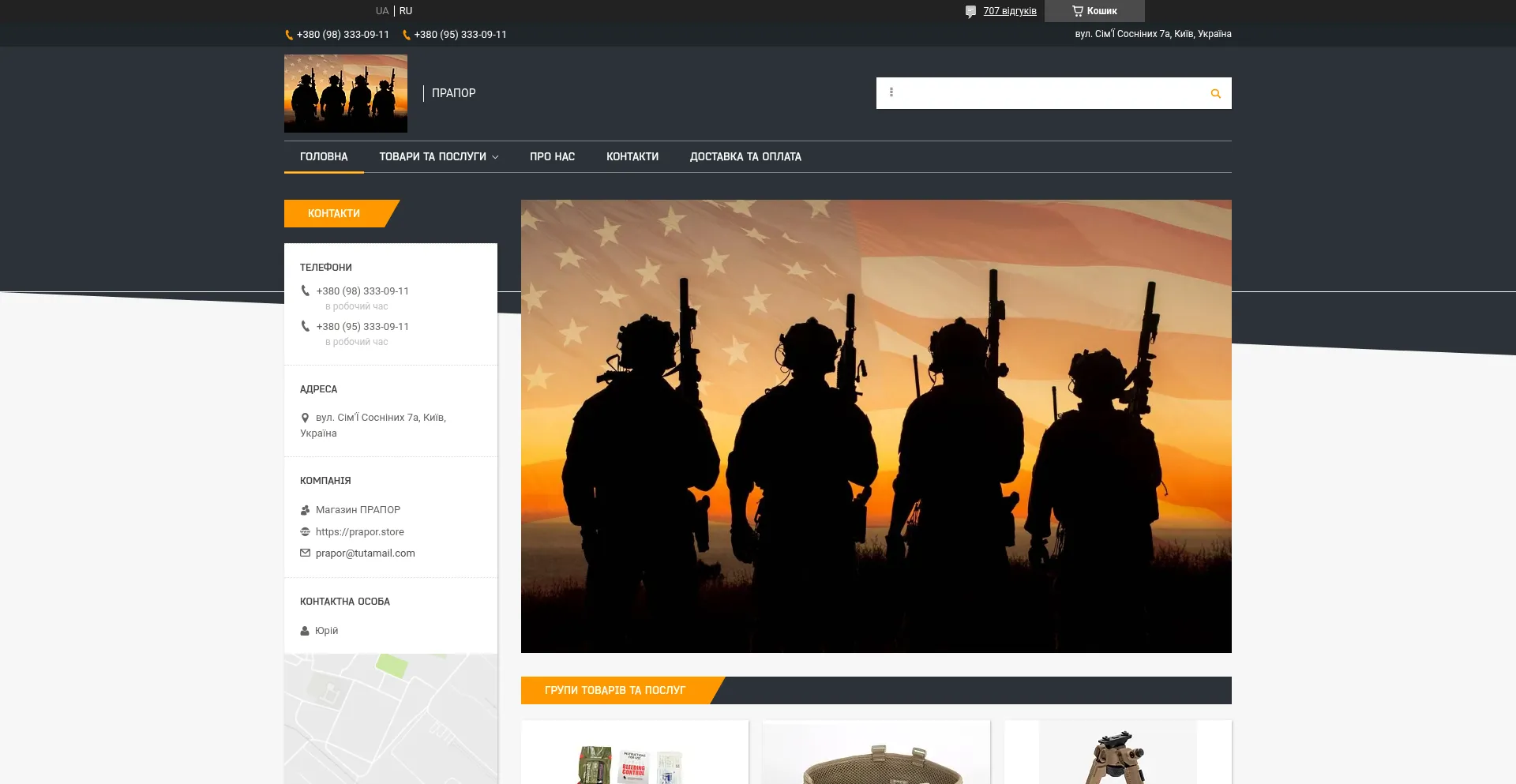Open the Контакти menu item
This screenshot has height=784, width=1516.
pyautogui.click(x=632, y=157)
